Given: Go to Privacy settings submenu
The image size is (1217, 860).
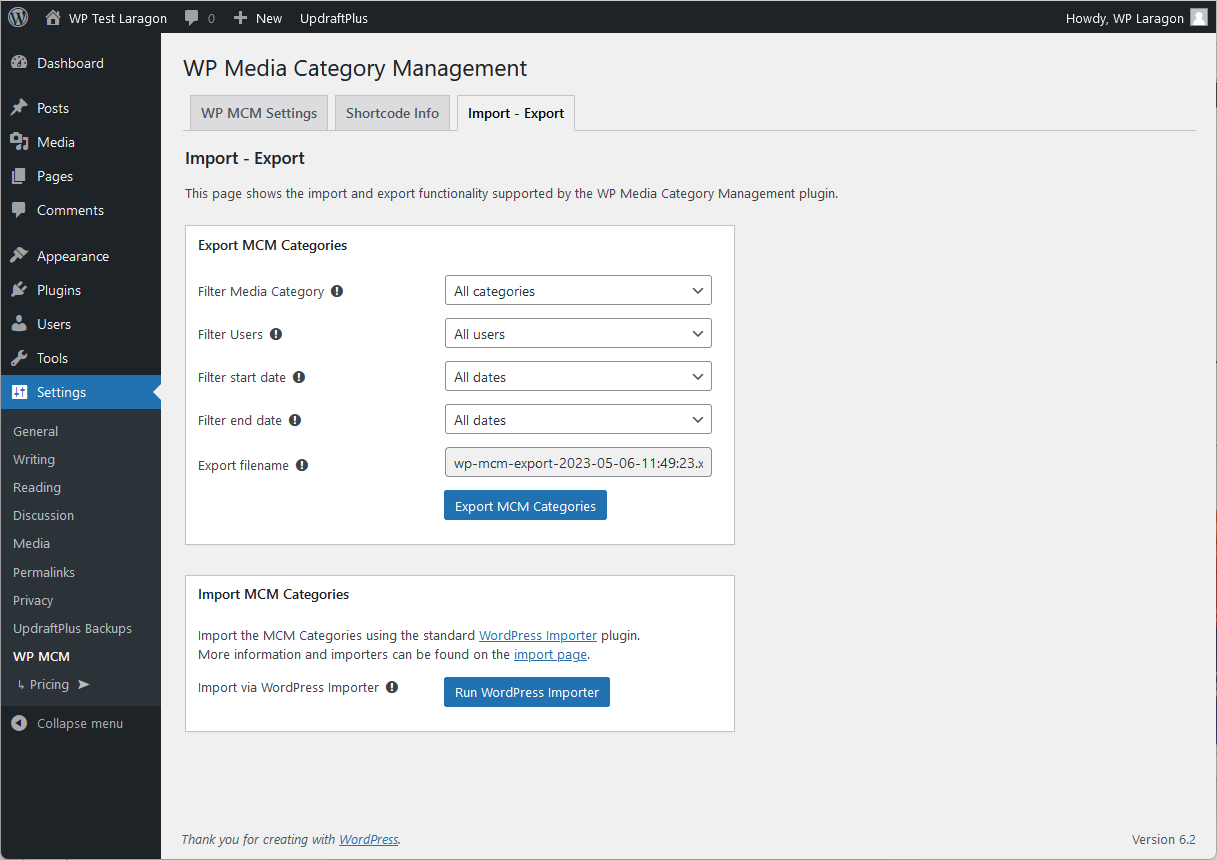Looking at the screenshot, I should click(x=33, y=600).
